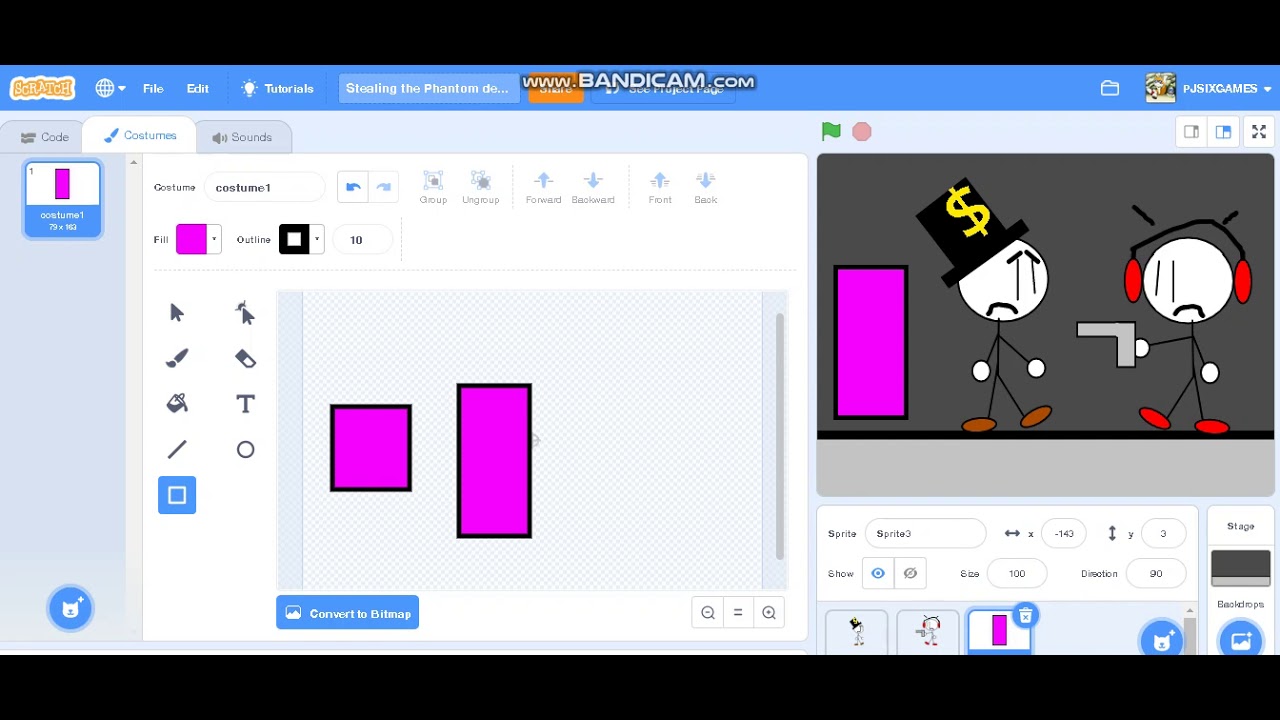Edit the outline width value 10
Viewport: 1280px width, 720px height.
pyautogui.click(x=363, y=239)
